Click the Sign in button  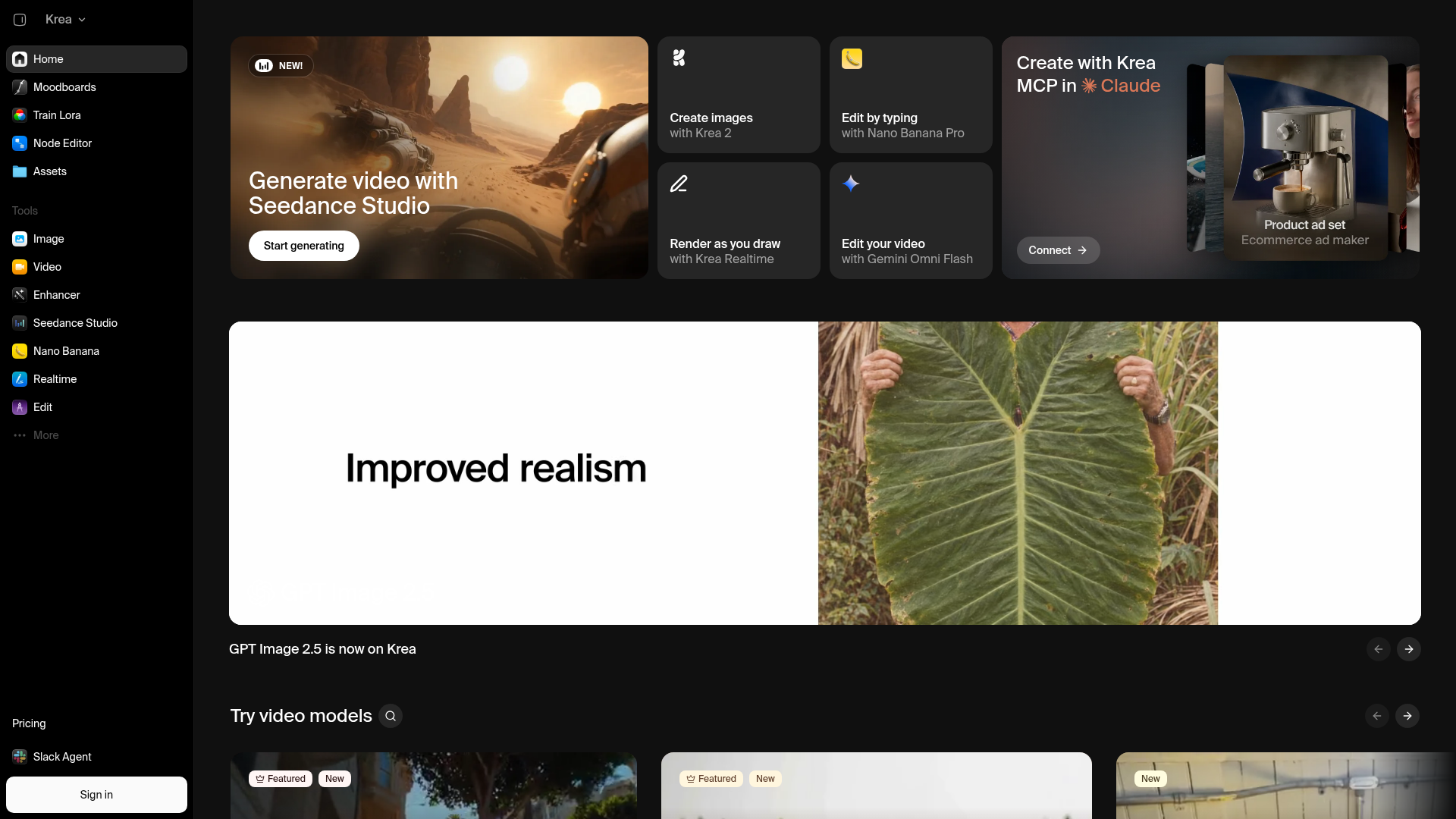pos(96,795)
